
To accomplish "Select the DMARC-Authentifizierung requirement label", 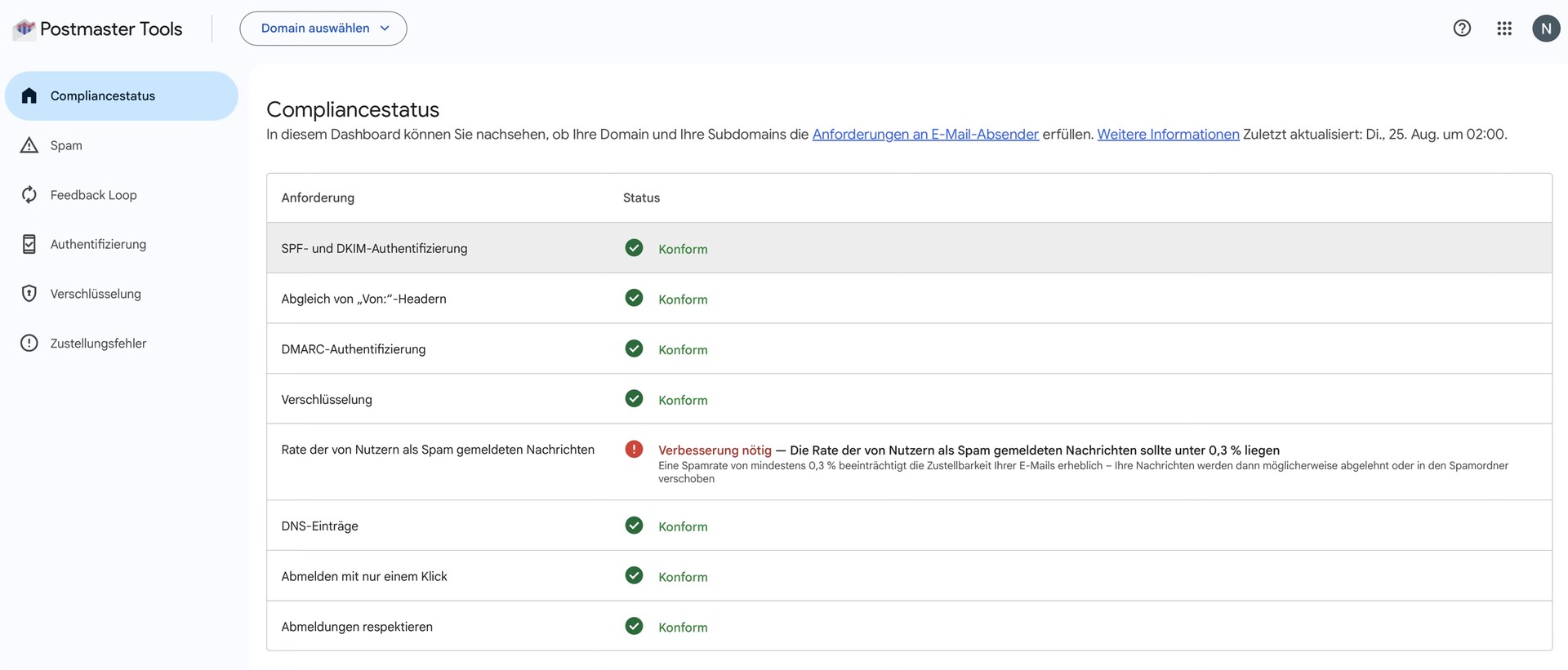I will click(x=353, y=349).
